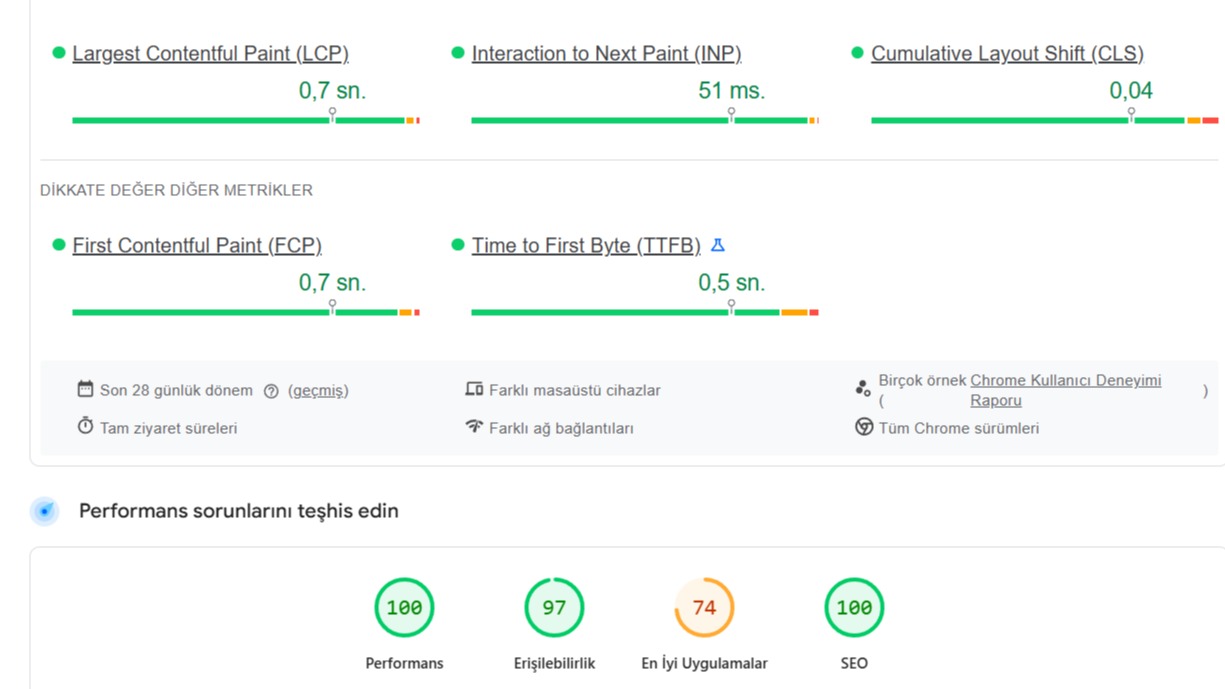Viewport: 1225px width, 689px height.
Task: Select the Erişilebilirlik score gauge showing 97
Action: coord(554,607)
